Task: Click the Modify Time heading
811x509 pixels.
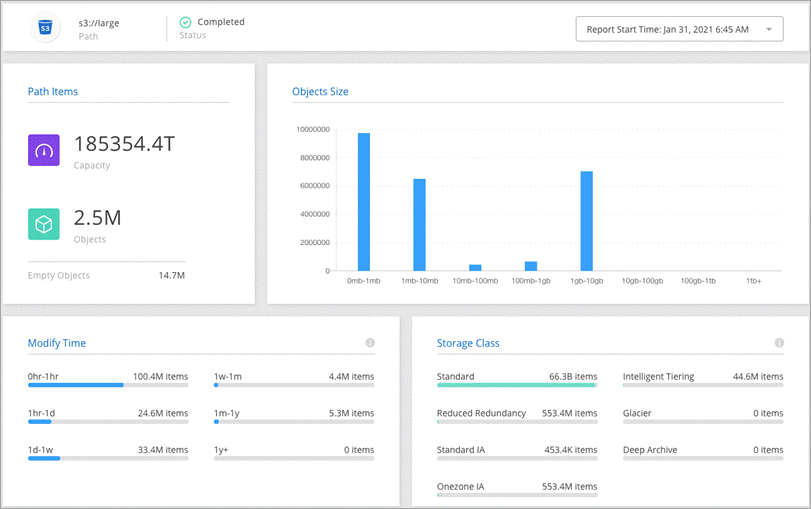Action: click(57, 343)
